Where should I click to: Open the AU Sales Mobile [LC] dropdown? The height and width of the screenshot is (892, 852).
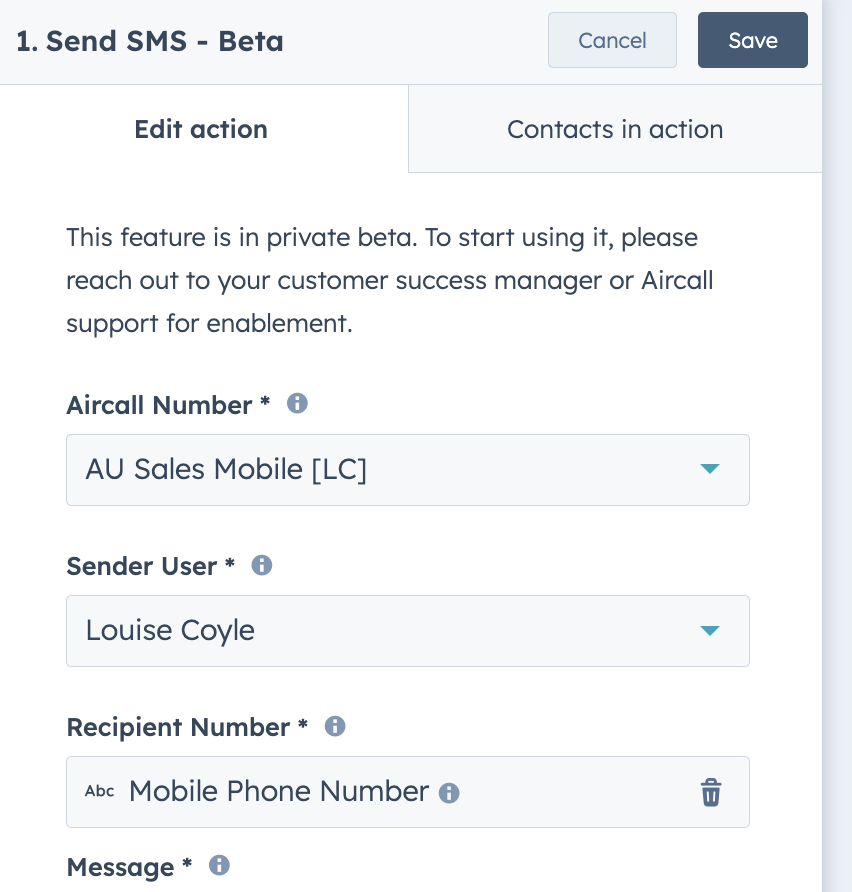(x=408, y=470)
